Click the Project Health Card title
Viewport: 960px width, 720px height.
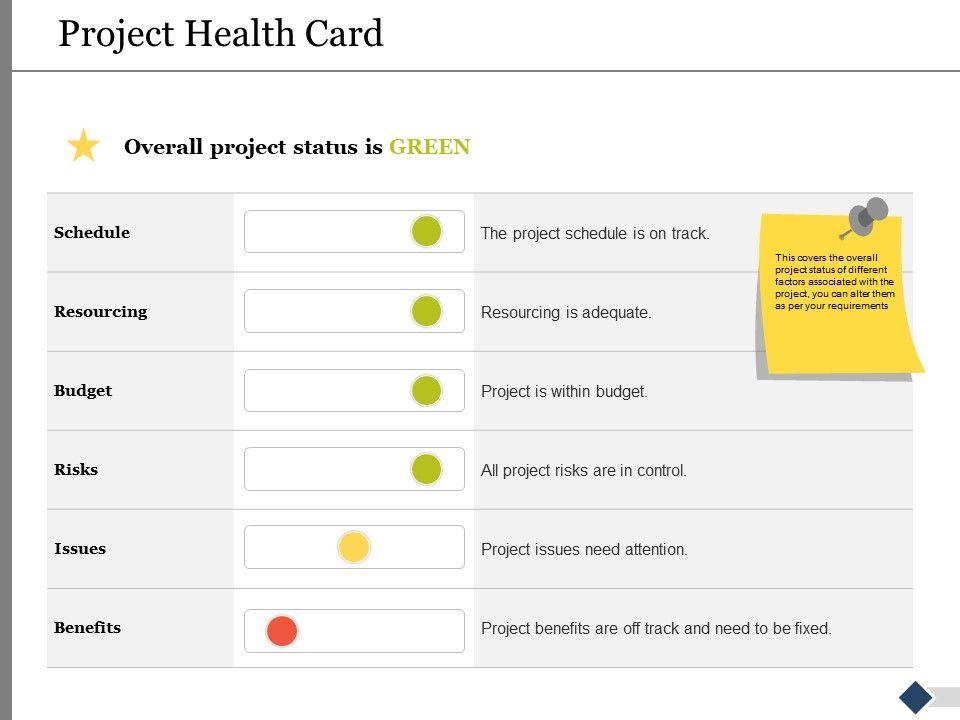pos(221,34)
